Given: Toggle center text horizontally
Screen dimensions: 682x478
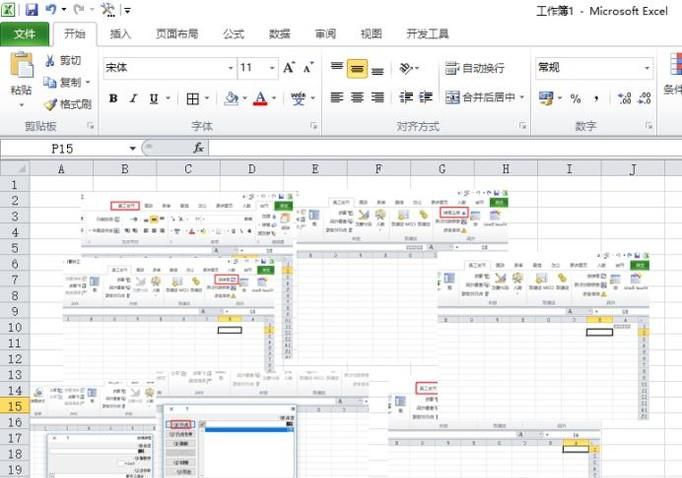Looking at the screenshot, I should (357, 97).
